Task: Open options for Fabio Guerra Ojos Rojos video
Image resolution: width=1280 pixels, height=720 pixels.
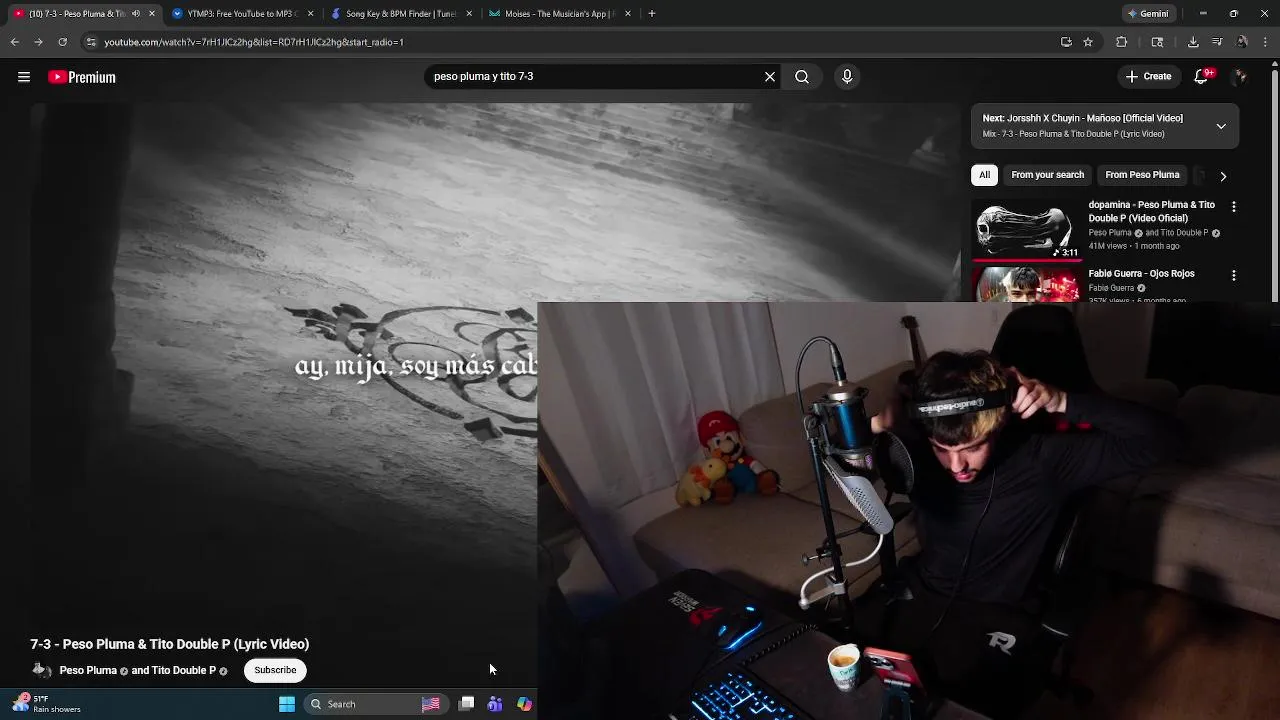Action: point(1233,275)
